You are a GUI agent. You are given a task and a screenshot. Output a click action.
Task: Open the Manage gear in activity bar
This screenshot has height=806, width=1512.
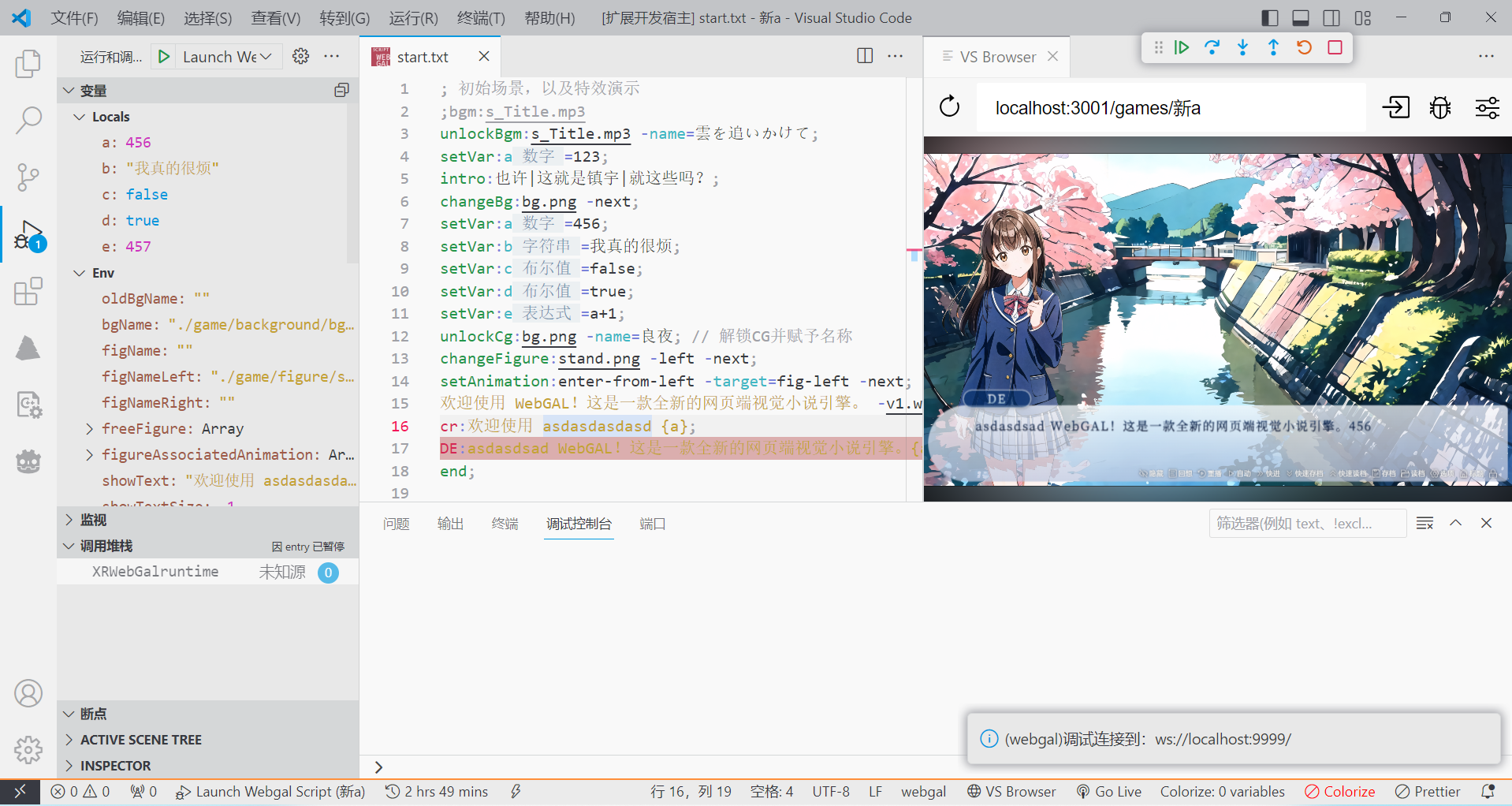point(28,749)
